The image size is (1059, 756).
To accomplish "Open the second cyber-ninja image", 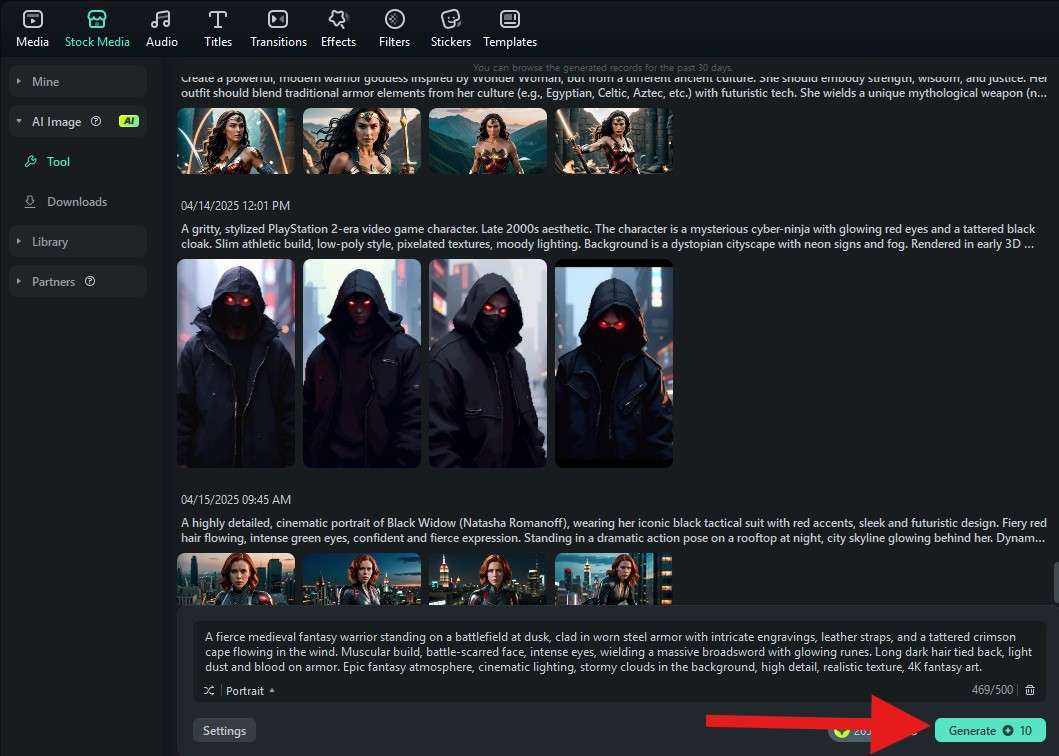I will point(361,363).
